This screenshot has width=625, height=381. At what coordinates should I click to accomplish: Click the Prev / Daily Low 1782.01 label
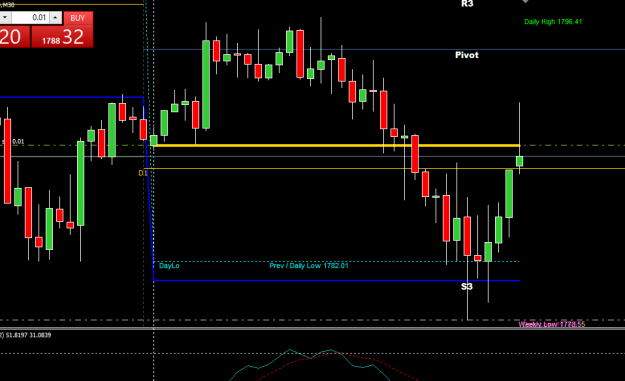click(309, 265)
